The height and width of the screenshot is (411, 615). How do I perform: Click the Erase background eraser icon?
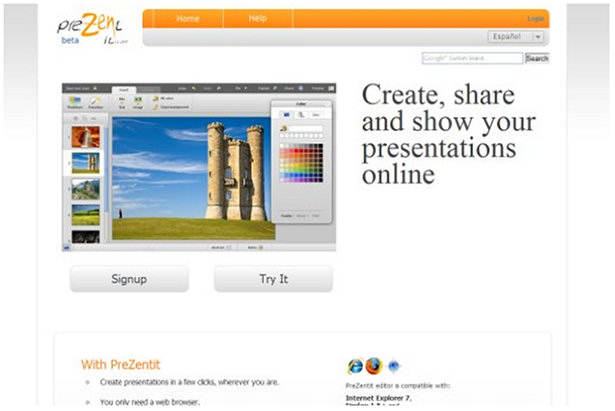(x=156, y=107)
